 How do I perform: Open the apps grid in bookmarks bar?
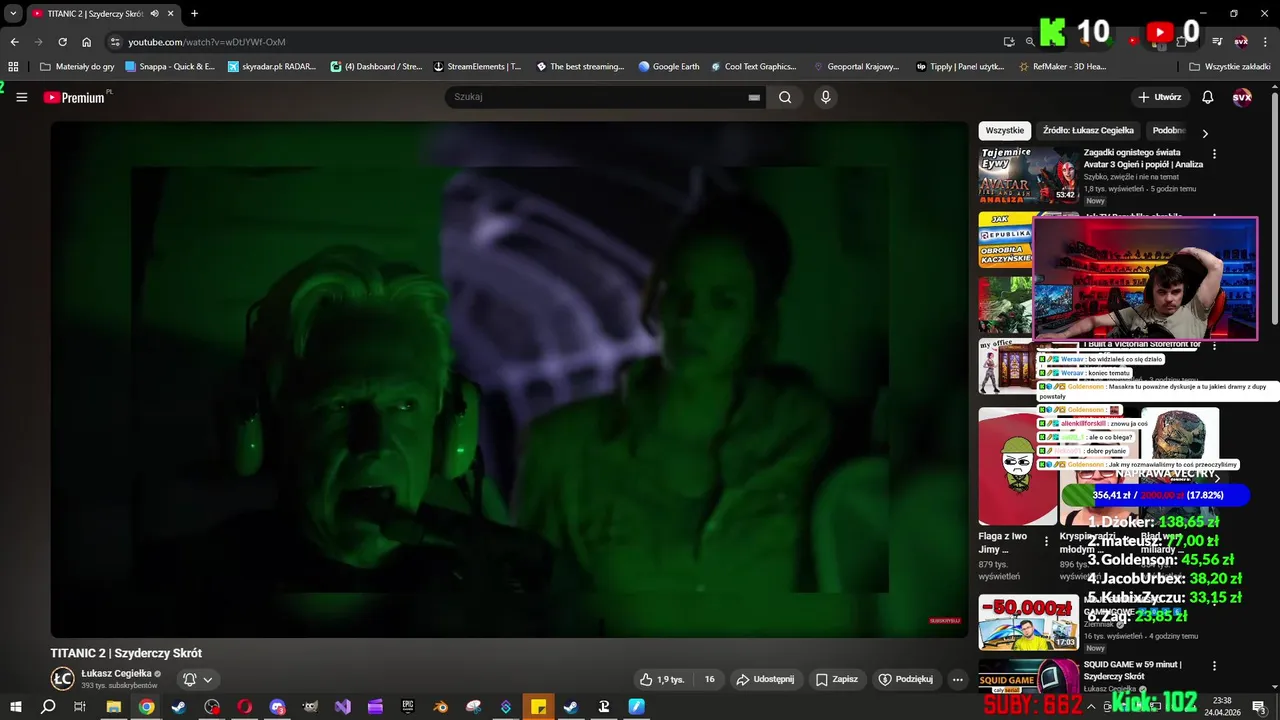pos(13,67)
